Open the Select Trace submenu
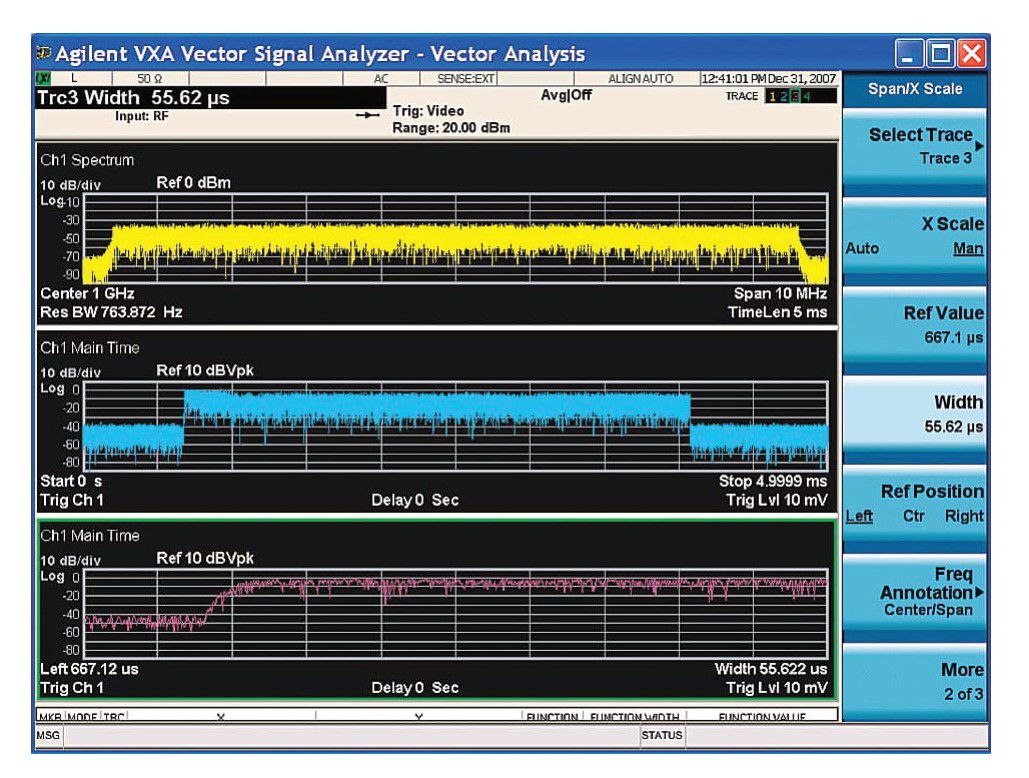1029x778 pixels. [916, 146]
